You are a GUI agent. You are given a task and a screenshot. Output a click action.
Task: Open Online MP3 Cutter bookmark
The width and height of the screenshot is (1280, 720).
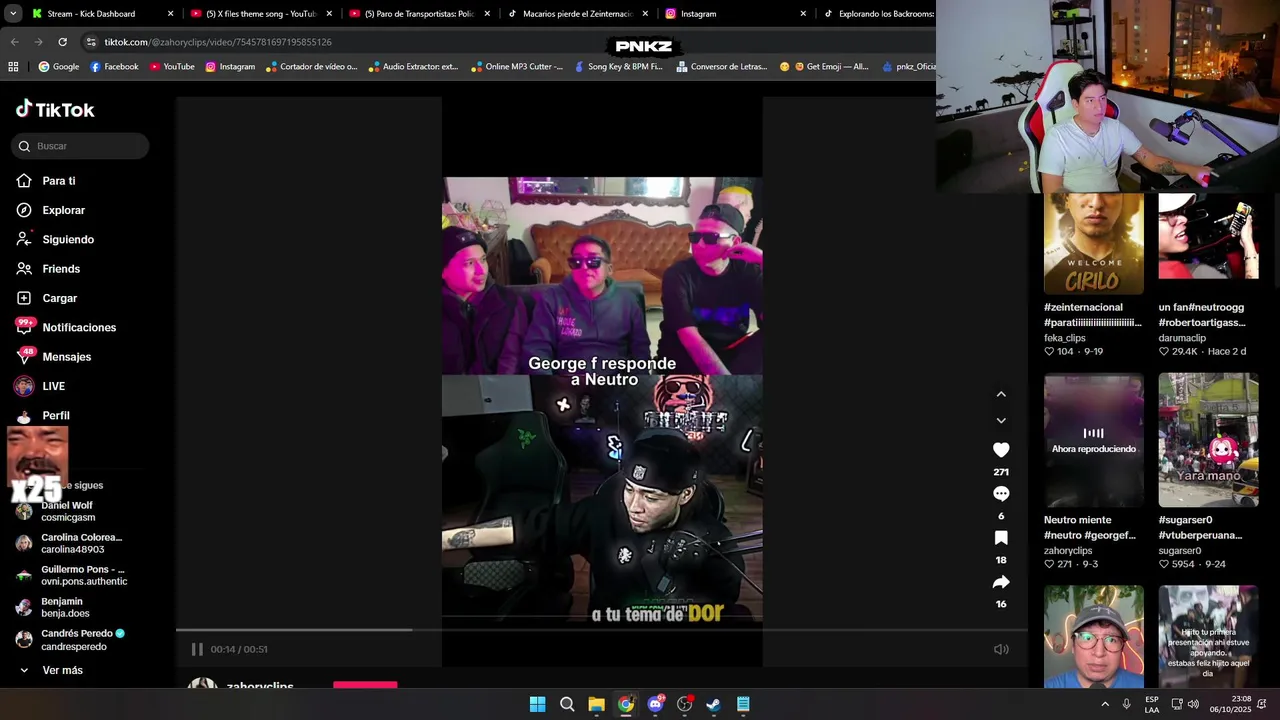click(516, 67)
